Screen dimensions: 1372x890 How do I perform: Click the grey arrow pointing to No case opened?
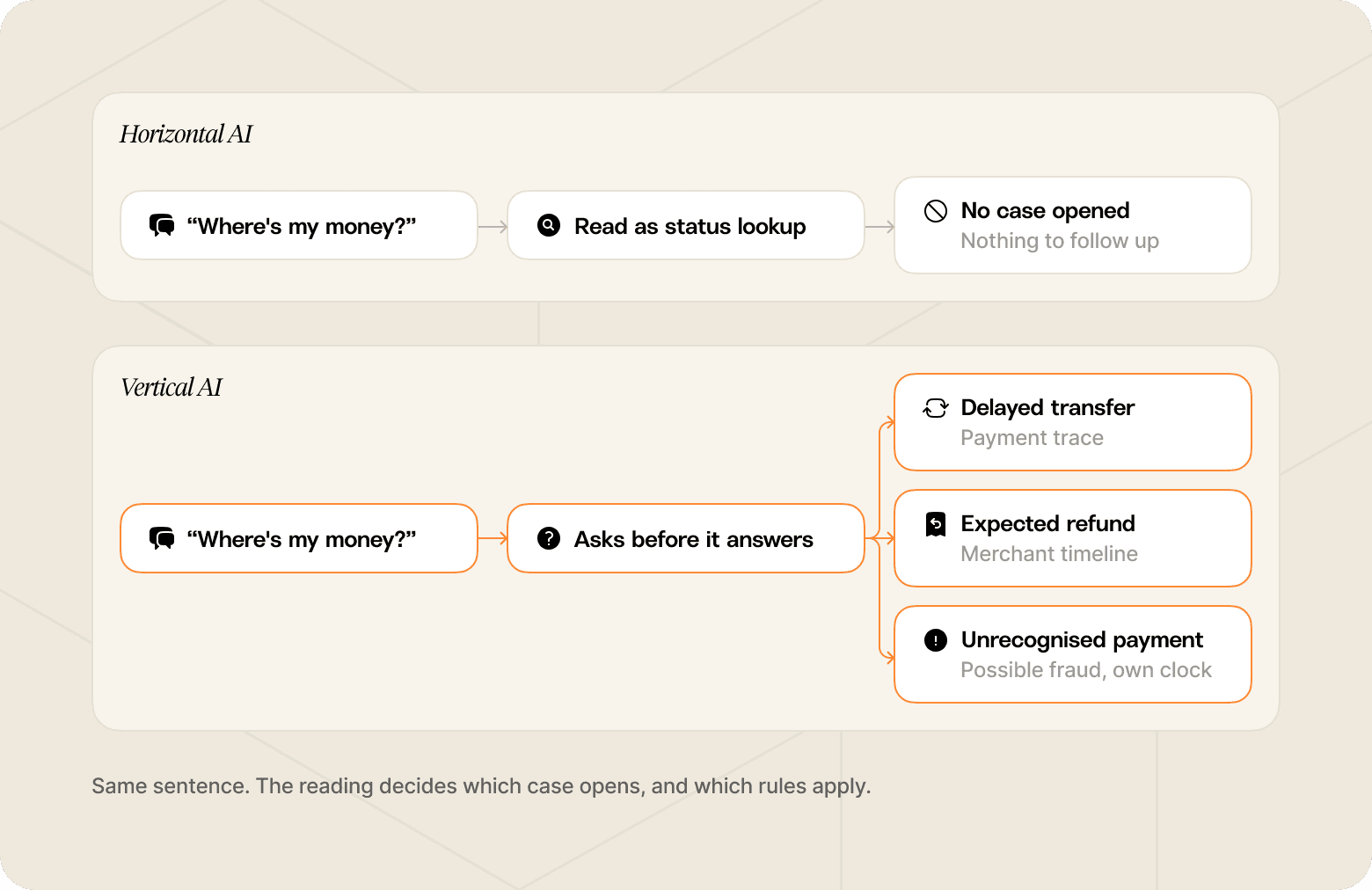click(879, 227)
